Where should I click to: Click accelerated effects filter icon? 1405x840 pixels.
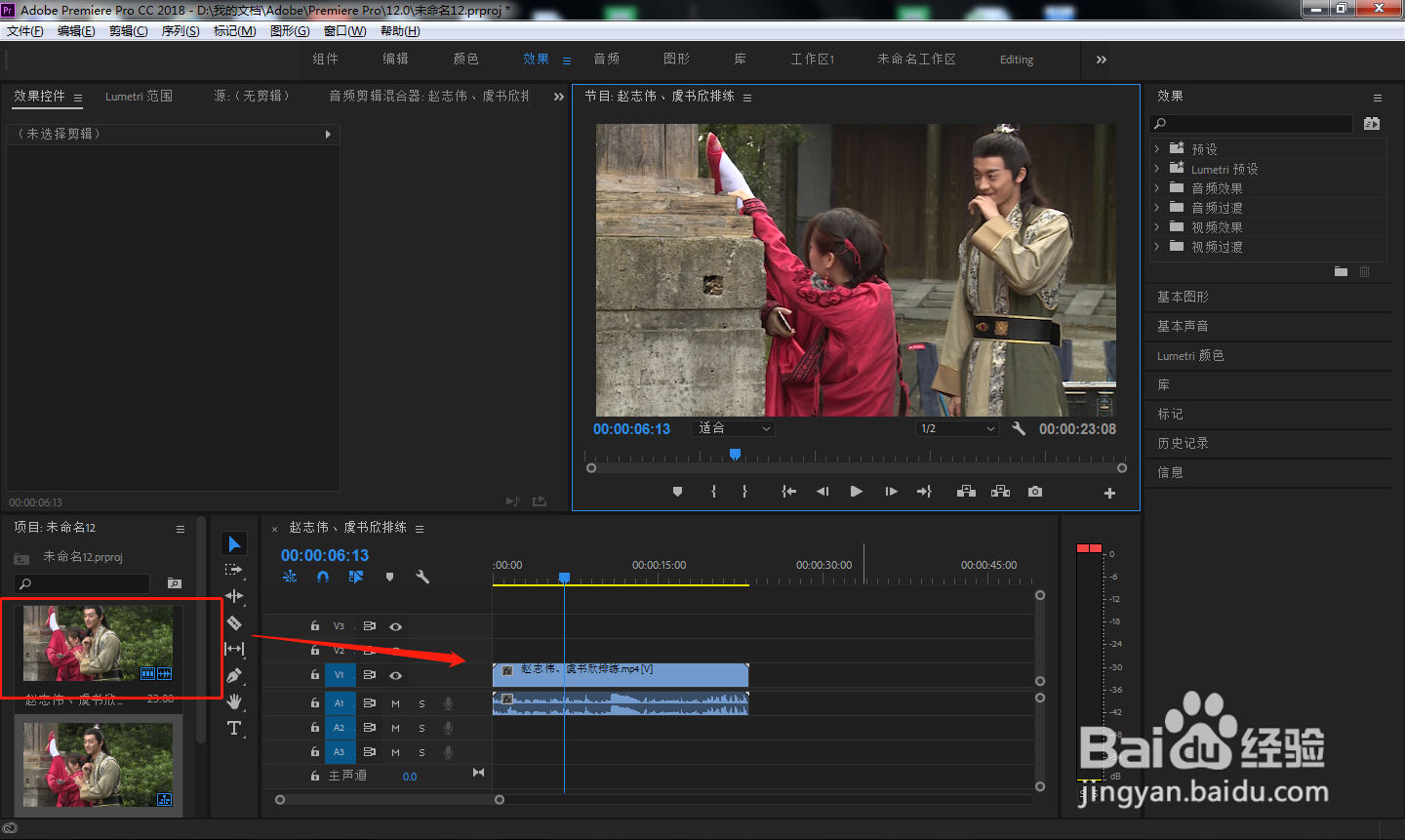pyautogui.click(x=1372, y=124)
